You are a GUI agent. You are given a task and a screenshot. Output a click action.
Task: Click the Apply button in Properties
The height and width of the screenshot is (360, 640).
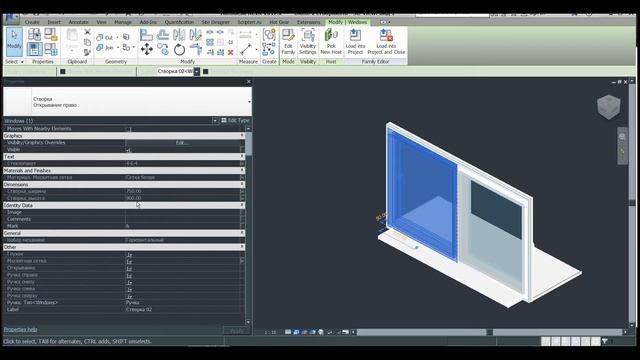(x=237, y=331)
